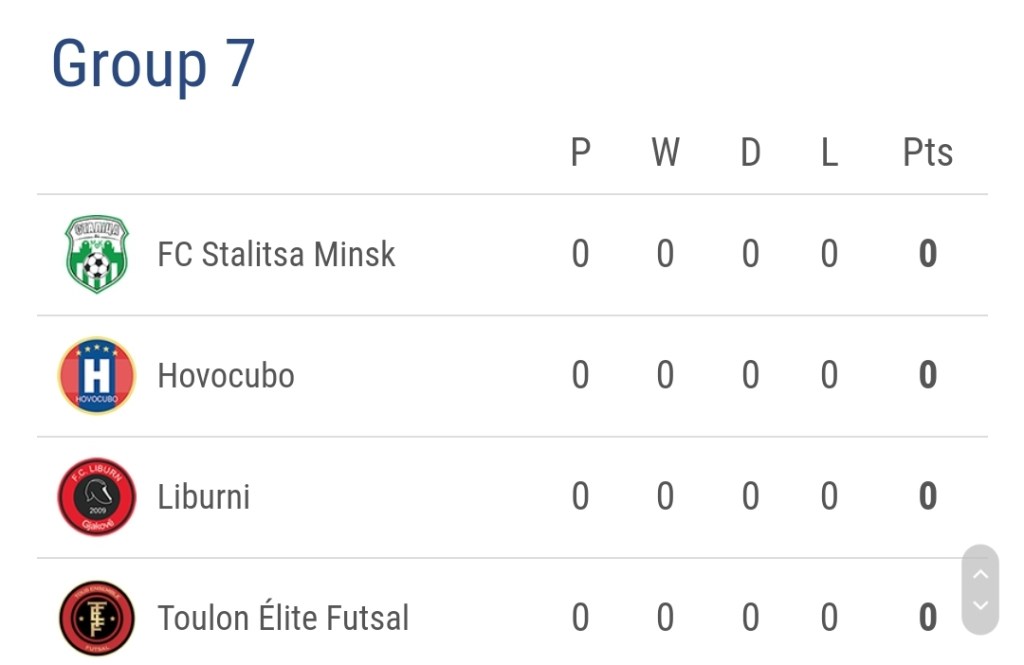The height and width of the screenshot is (665, 1024).
Task: Click the Toulon Élite Futsal crest
Action: pos(97,618)
